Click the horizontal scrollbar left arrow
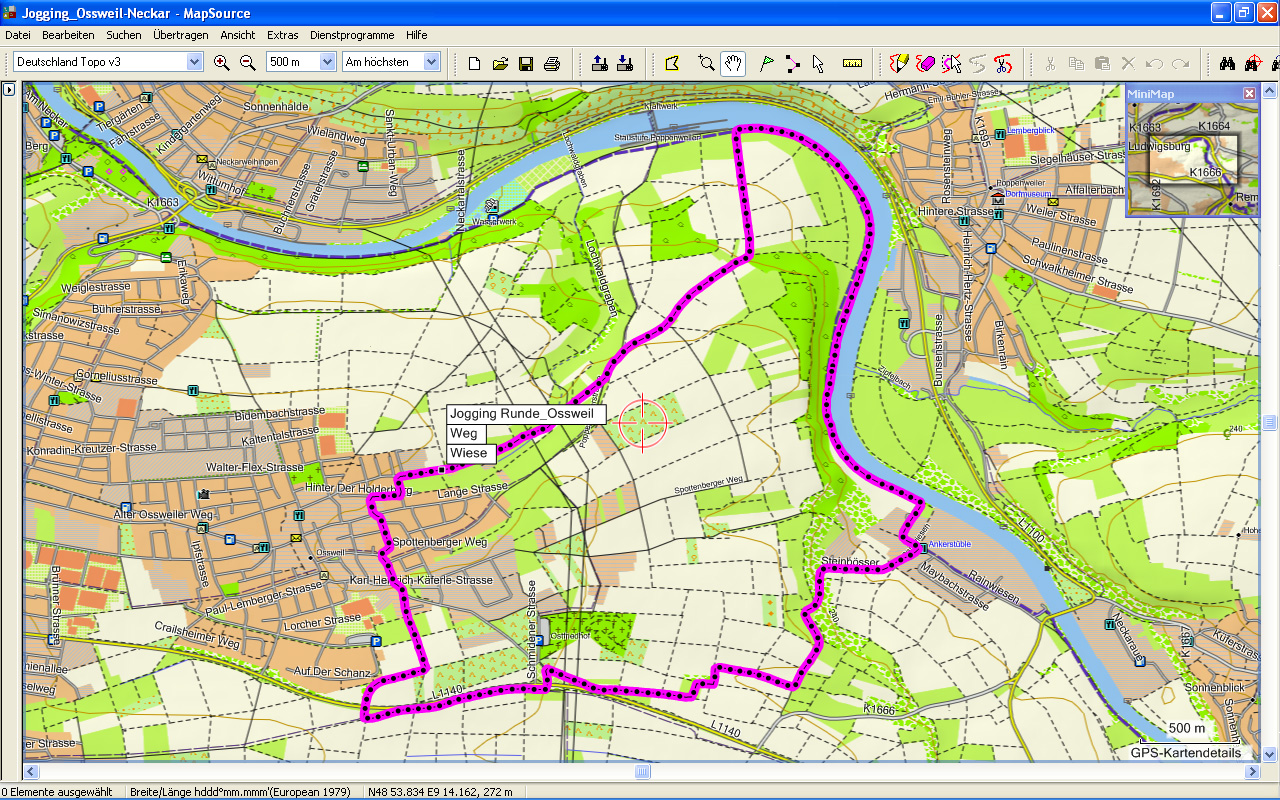This screenshot has width=1280, height=800. pos(31,772)
